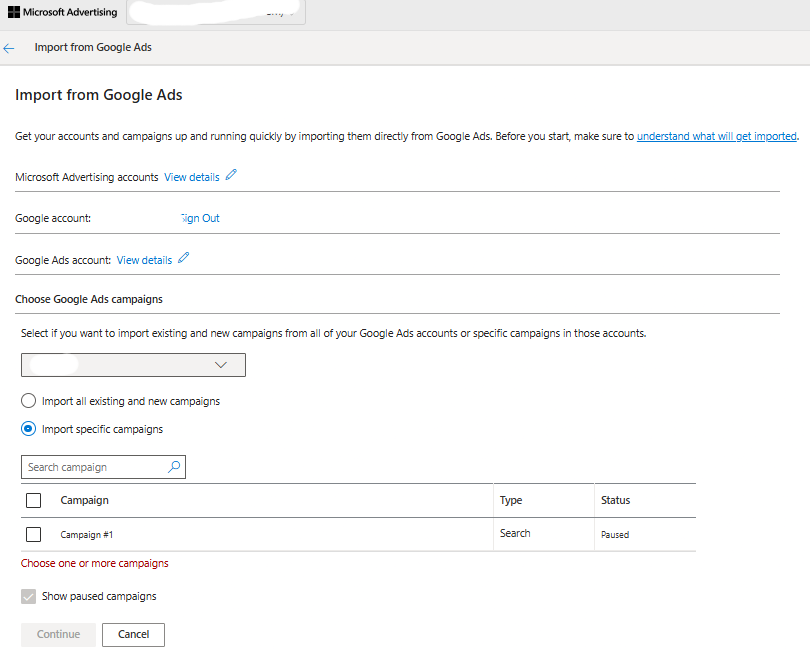
Task: Click the Continue button
Action: tap(58, 635)
